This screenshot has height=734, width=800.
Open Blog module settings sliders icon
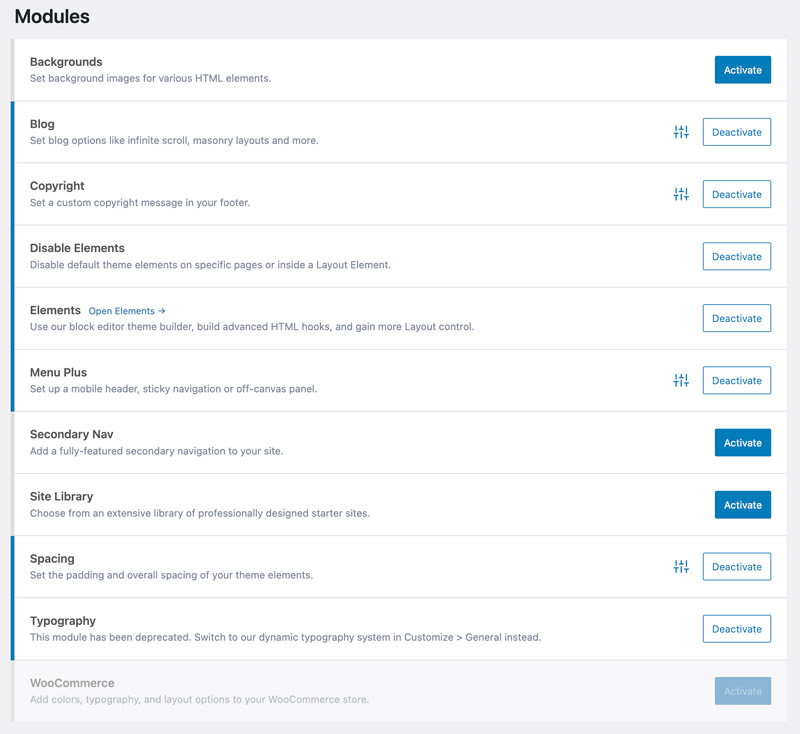(681, 132)
